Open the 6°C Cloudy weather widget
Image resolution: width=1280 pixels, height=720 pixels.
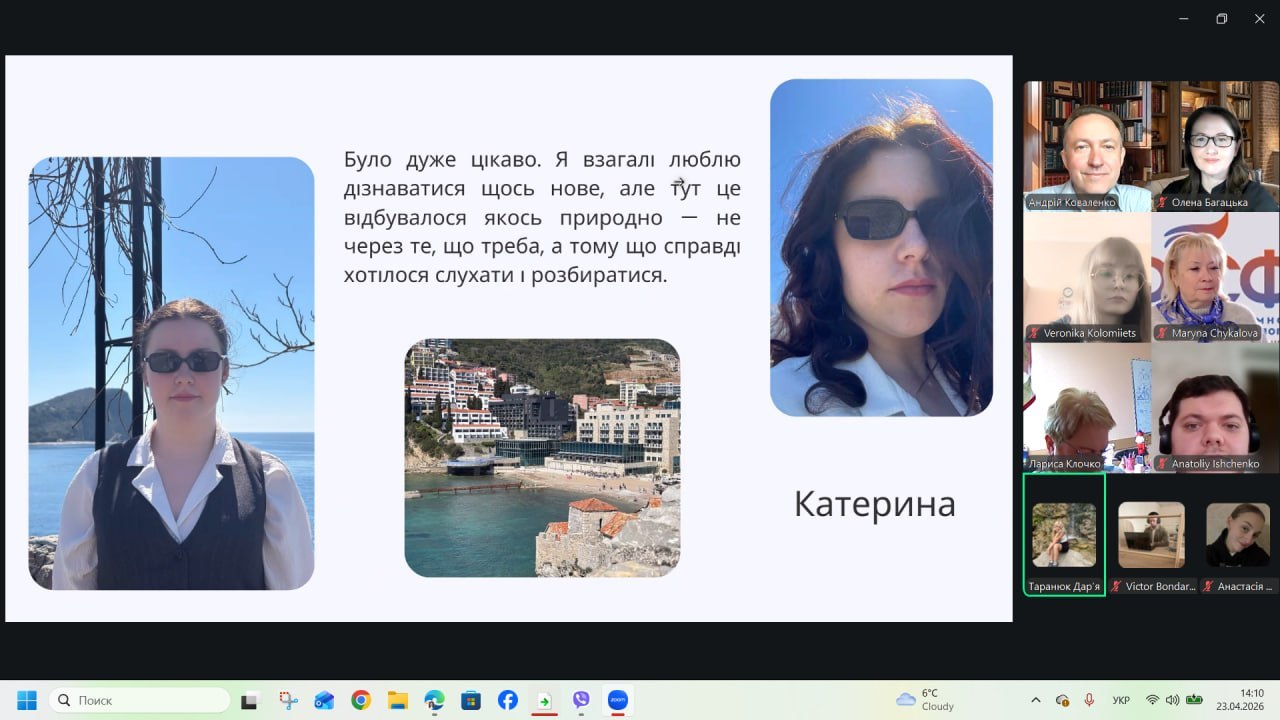[926, 700]
